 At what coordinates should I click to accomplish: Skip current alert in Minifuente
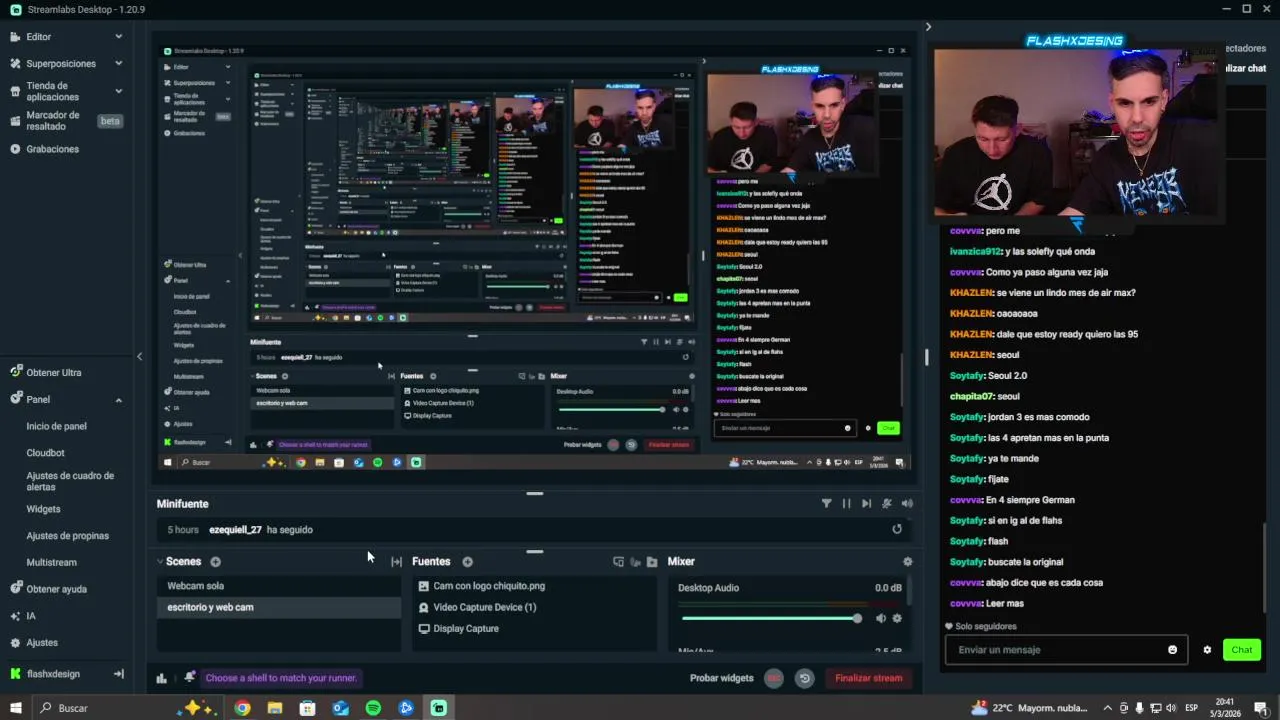coord(866,504)
